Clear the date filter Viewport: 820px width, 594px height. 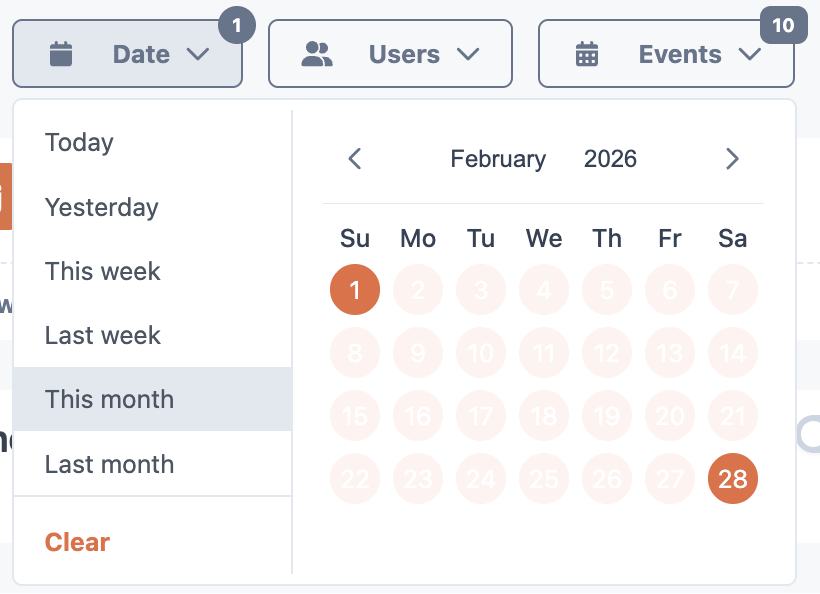(x=77, y=542)
